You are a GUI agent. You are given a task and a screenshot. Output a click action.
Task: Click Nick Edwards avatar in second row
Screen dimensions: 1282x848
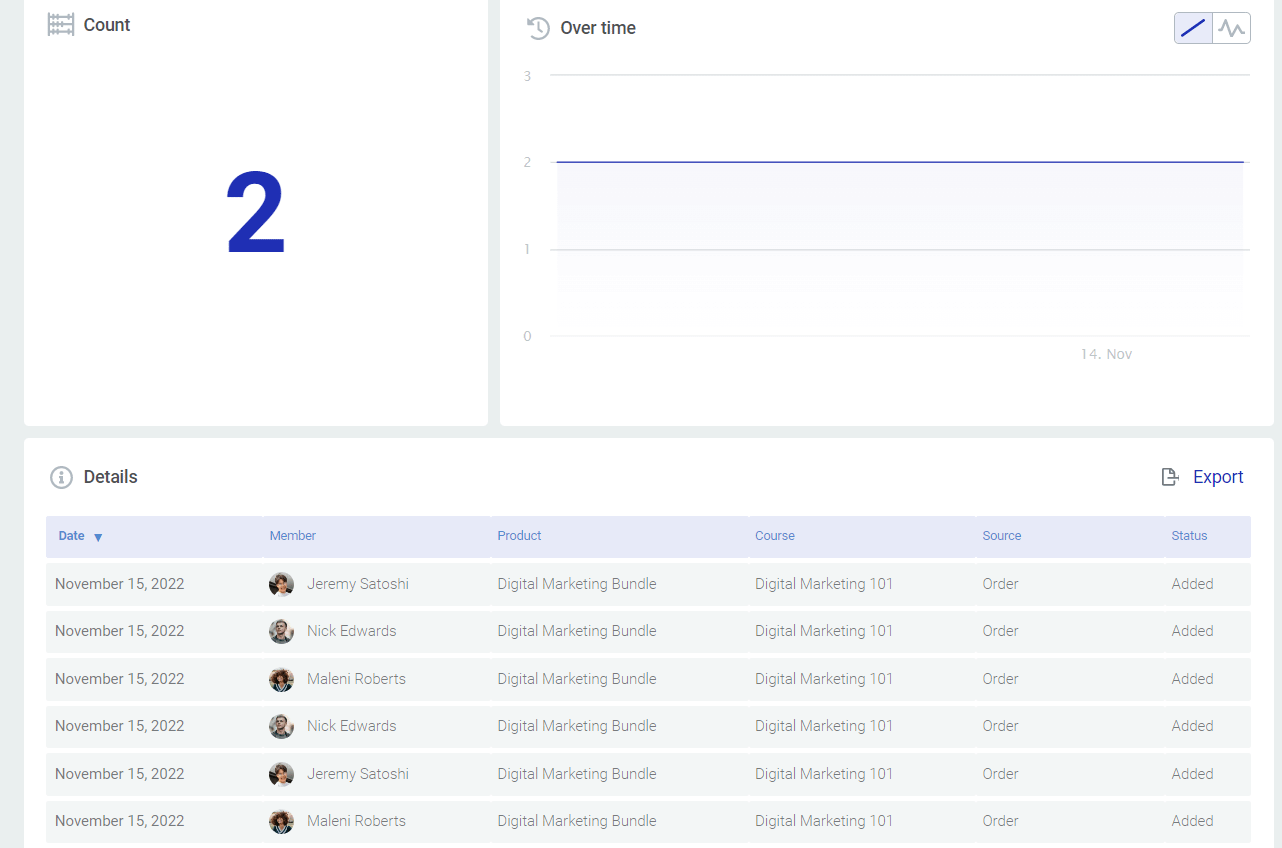(281, 631)
